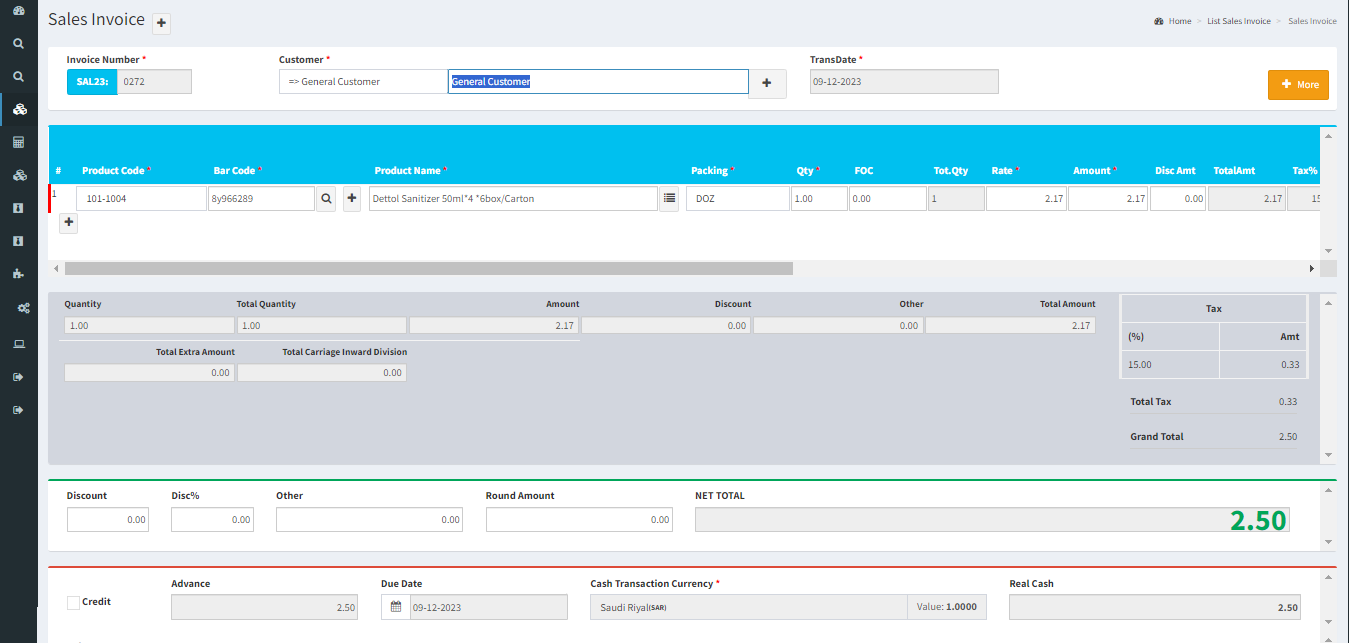1349x643 pixels.
Task: Click the sign-out icon directly below the laptop
Action: tap(18, 377)
